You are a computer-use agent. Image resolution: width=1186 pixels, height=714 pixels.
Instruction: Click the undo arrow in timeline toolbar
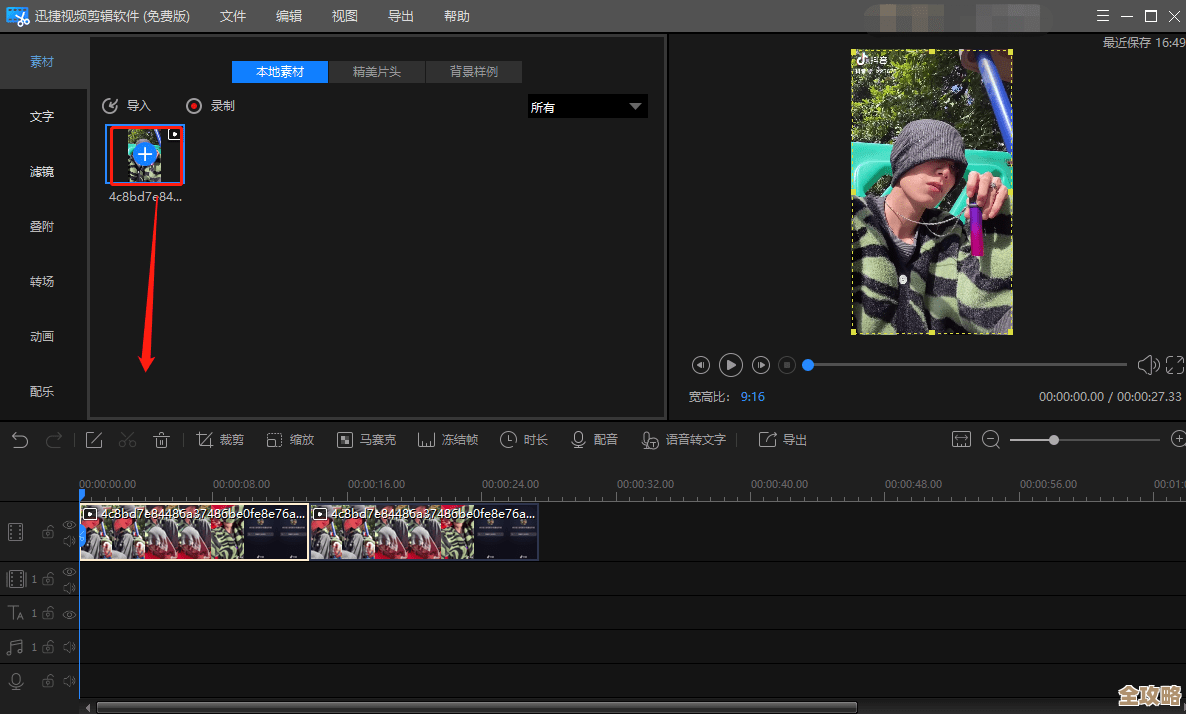click(20, 440)
